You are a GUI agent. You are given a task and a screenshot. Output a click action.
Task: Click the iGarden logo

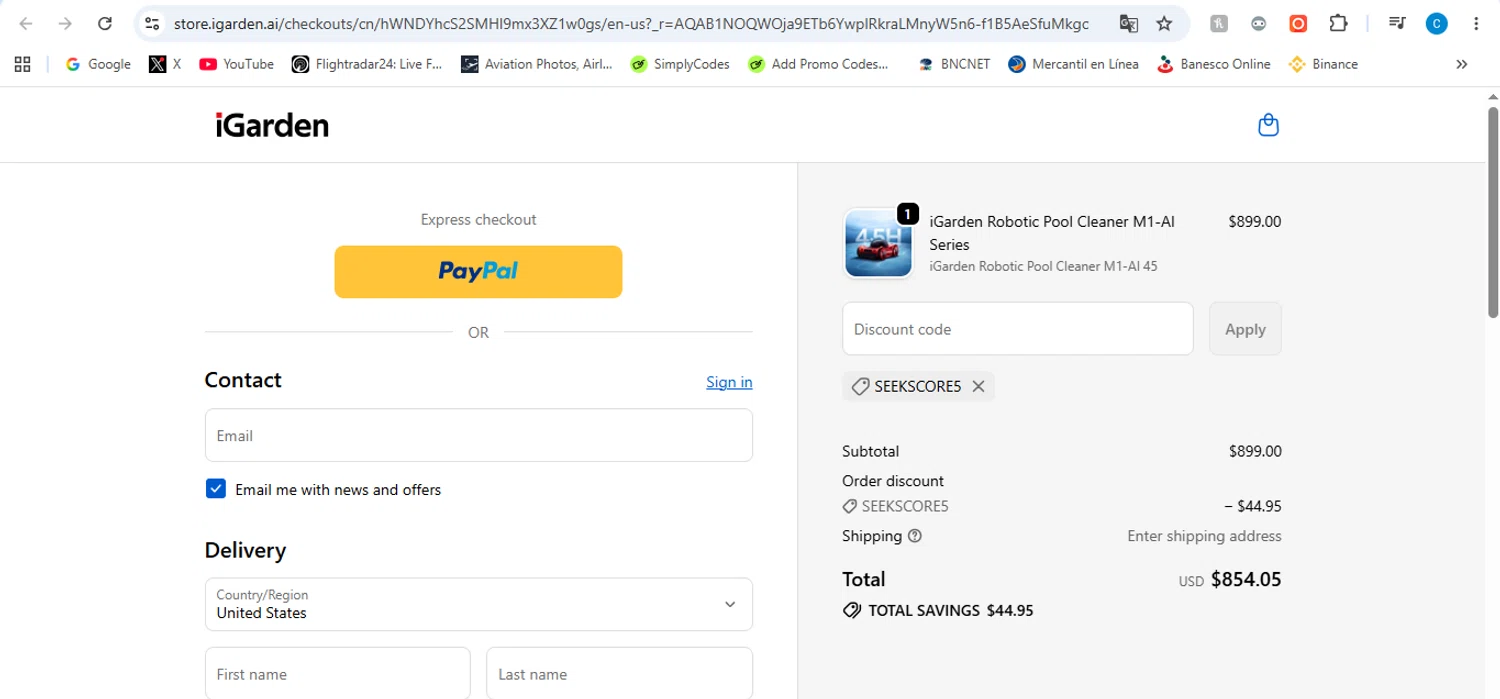[x=272, y=125]
